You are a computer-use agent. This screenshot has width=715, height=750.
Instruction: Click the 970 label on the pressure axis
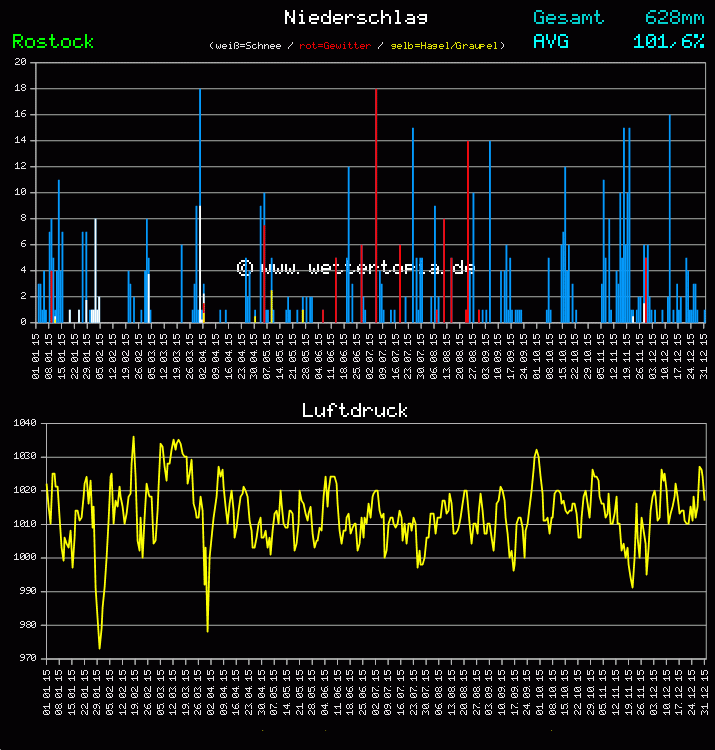tap(25, 658)
